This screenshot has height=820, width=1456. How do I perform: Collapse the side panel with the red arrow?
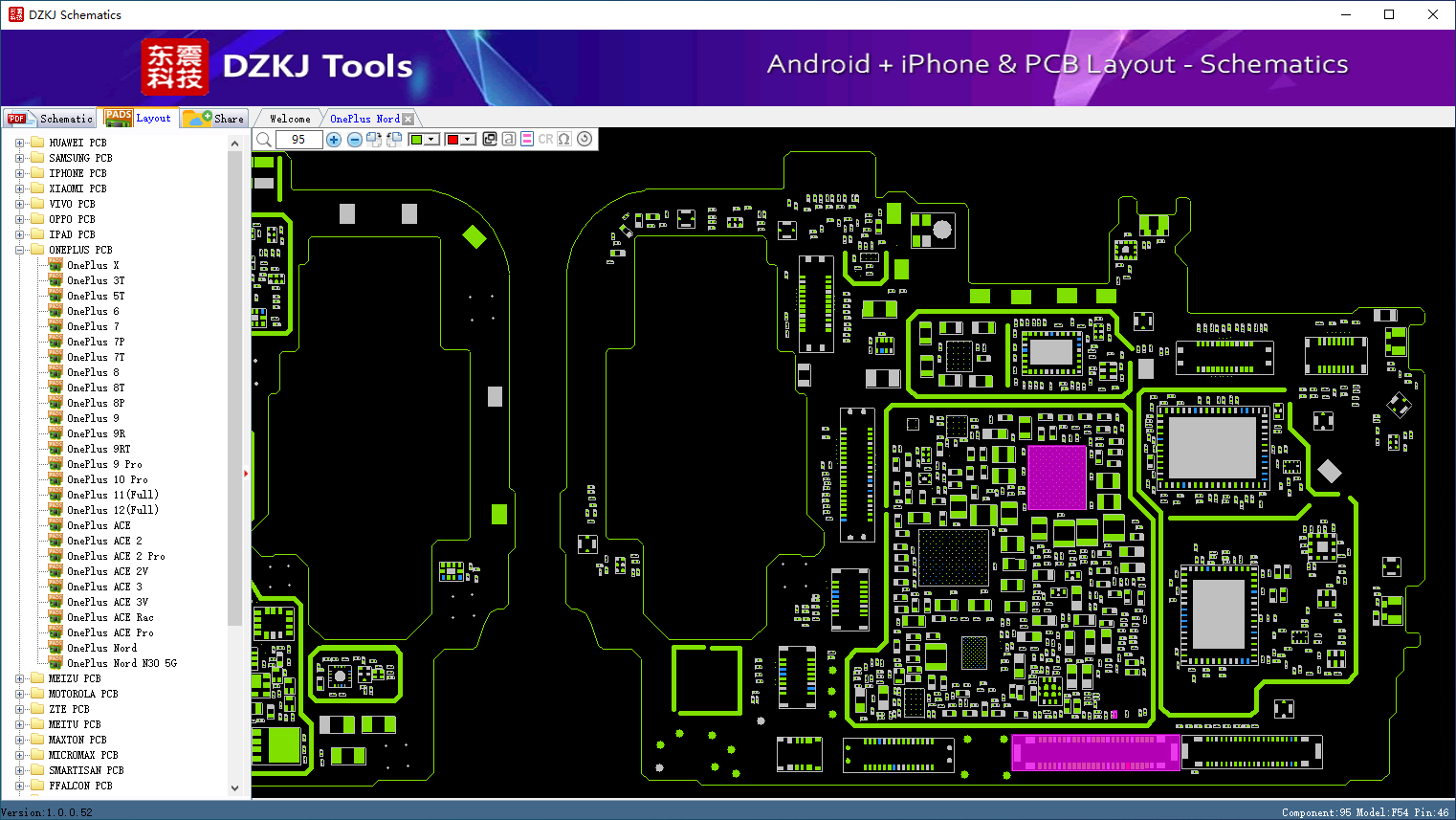pos(246,473)
